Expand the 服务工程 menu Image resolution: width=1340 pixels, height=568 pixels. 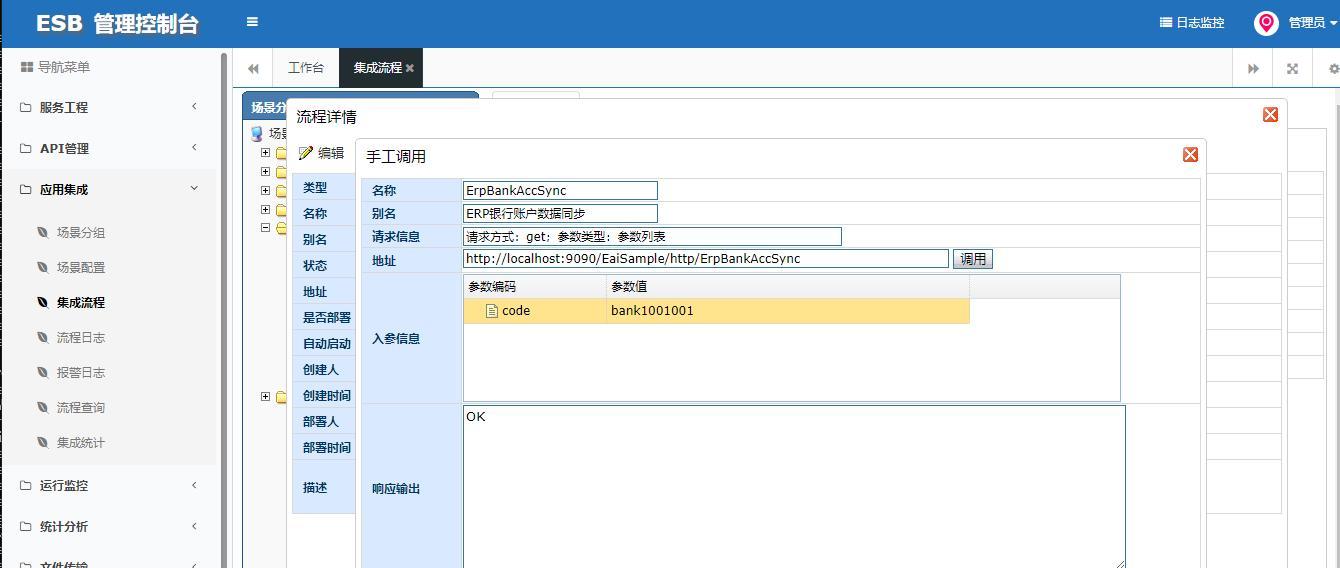pos(109,107)
